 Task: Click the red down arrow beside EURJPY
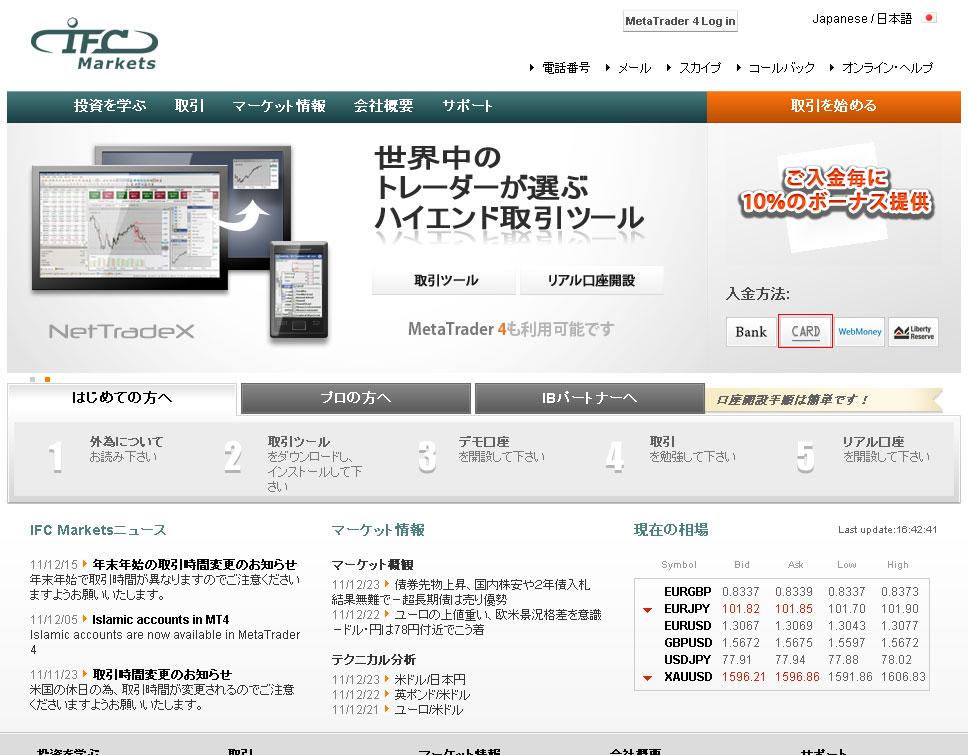648,610
